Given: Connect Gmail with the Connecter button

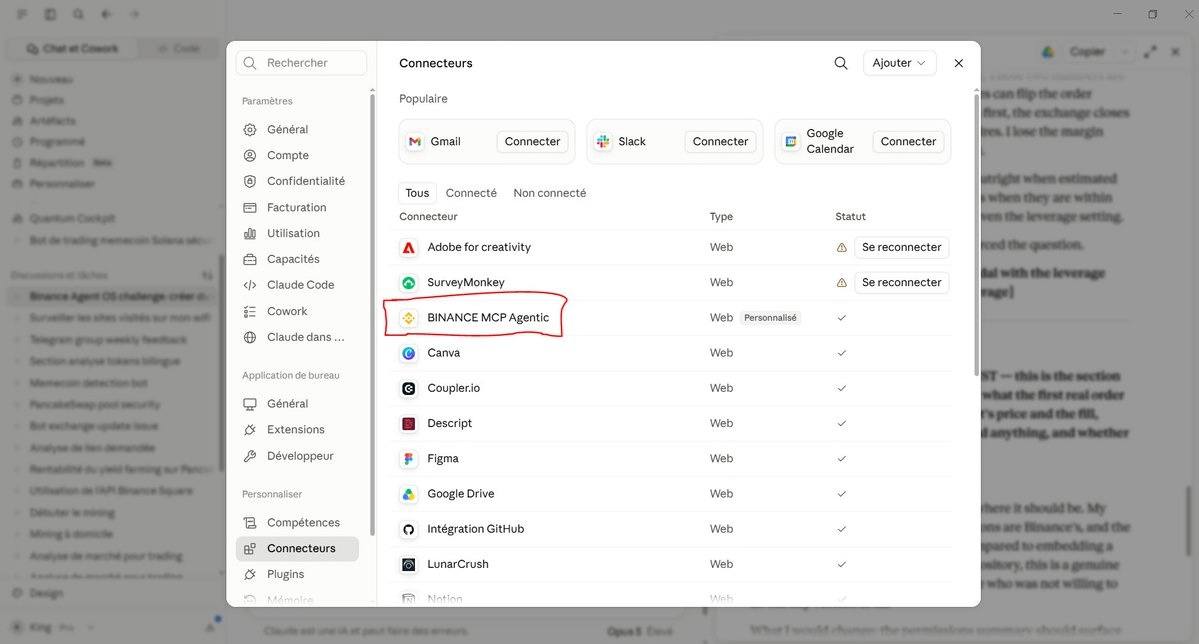Looking at the screenshot, I should tap(532, 141).
